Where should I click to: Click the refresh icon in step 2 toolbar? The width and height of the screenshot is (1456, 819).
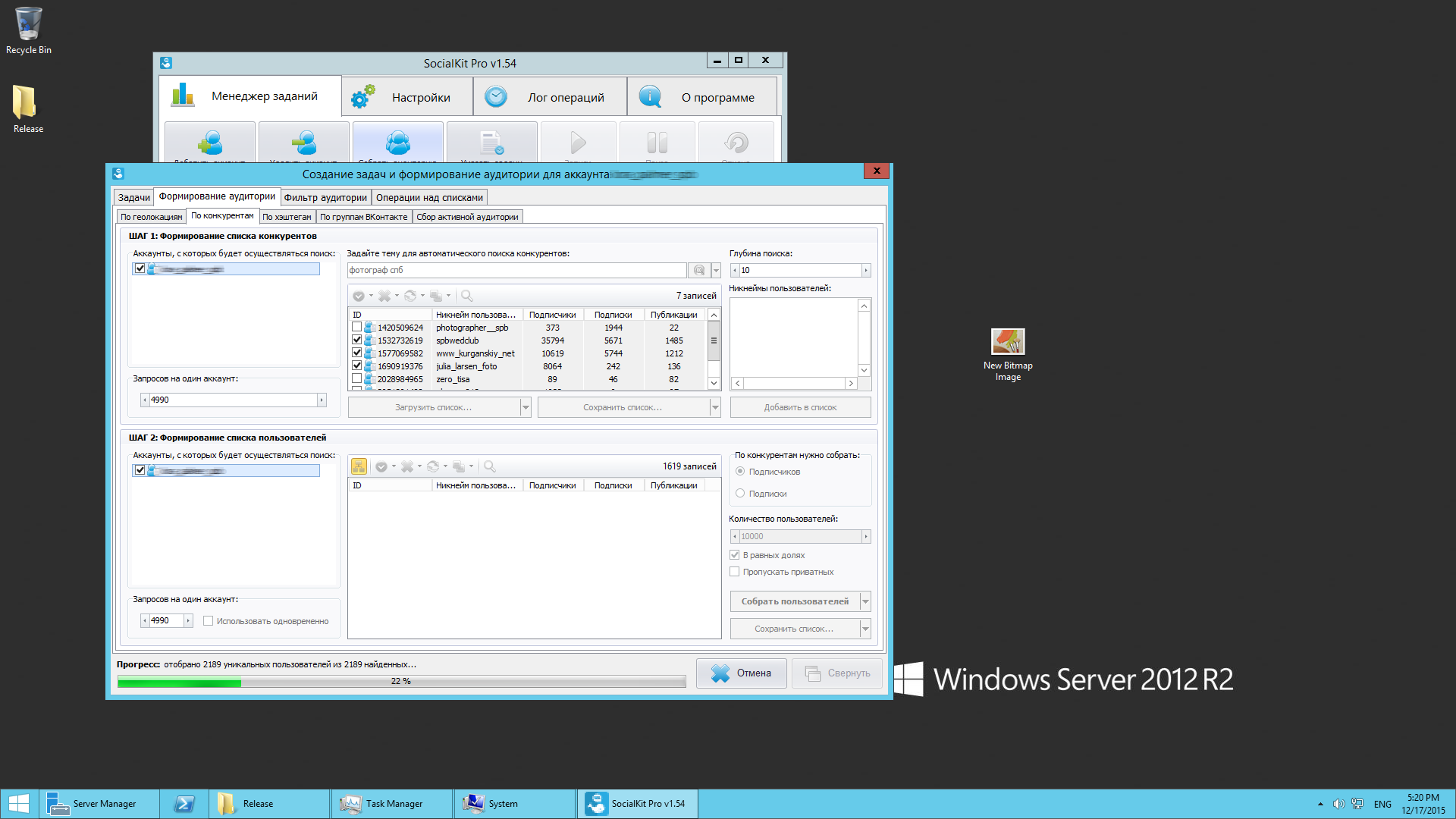pos(433,466)
